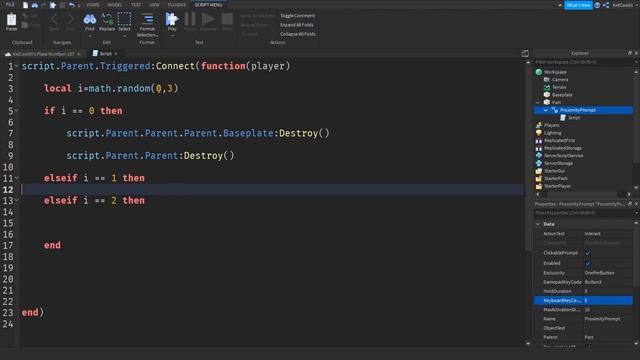Image resolution: width=640 pixels, height=360 pixels.
Task: Click binoculars icon in quick access bar
Action: [x=35, y=5]
